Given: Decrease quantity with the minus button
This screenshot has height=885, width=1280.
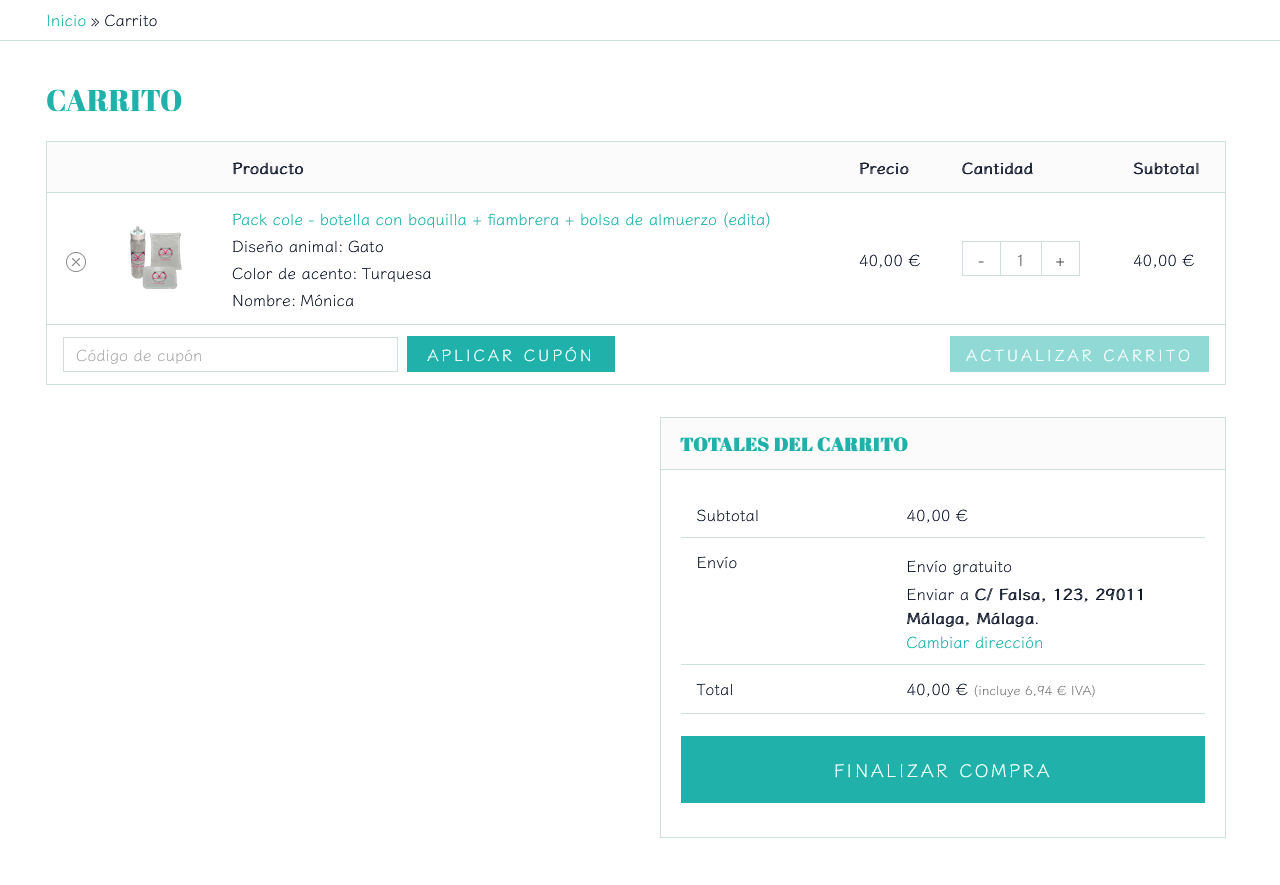Looking at the screenshot, I should [x=981, y=260].
